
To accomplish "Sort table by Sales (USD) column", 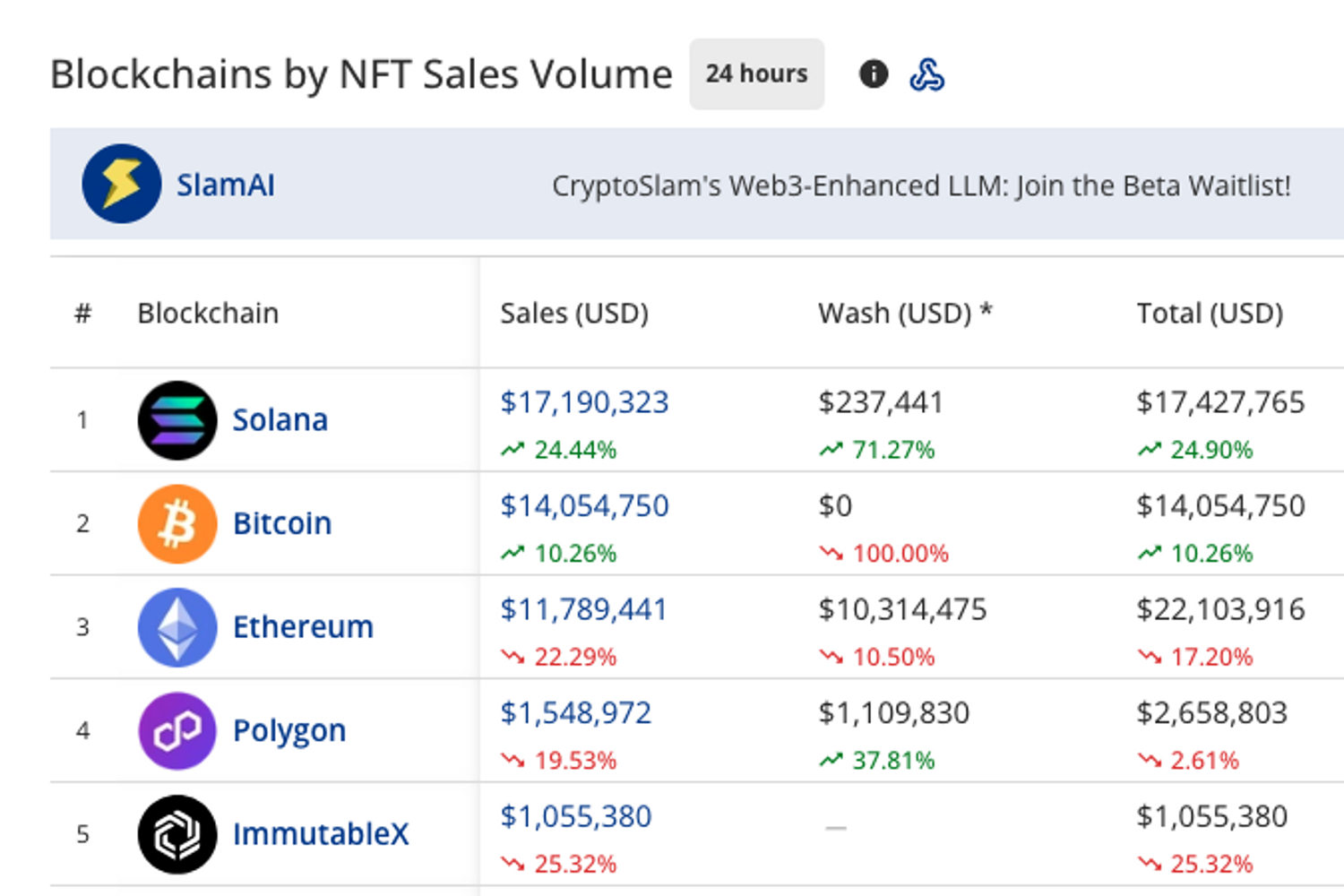I will coord(573,314).
